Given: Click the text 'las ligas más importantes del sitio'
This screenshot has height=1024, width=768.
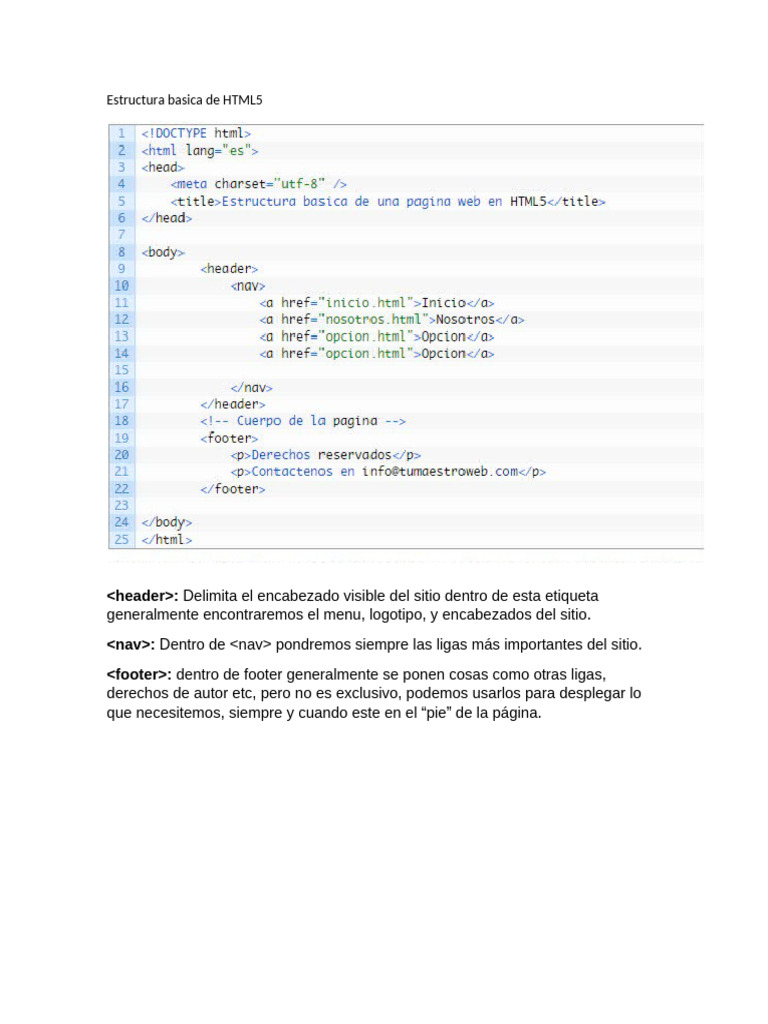Looking at the screenshot, I should (527, 645).
